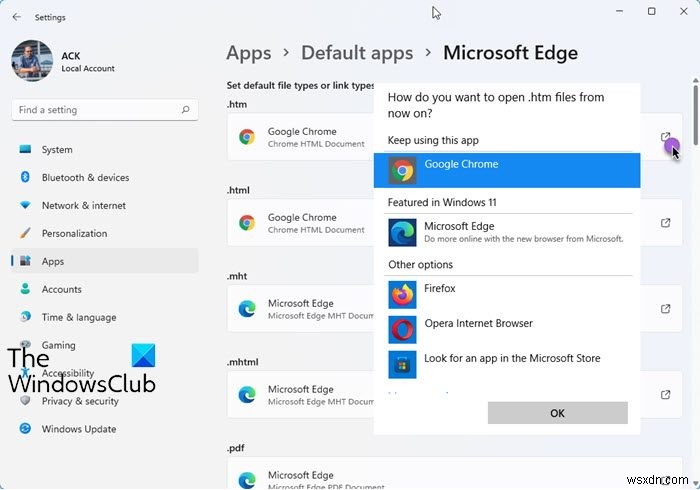Select Look for an app in Microsoft Store

pyautogui.click(x=508, y=364)
